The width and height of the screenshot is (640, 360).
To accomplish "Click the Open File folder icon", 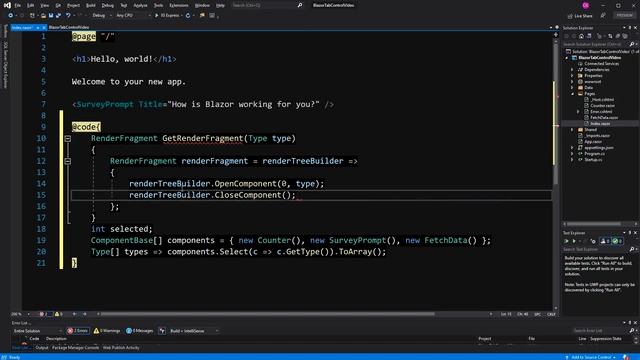I will [43, 16].
